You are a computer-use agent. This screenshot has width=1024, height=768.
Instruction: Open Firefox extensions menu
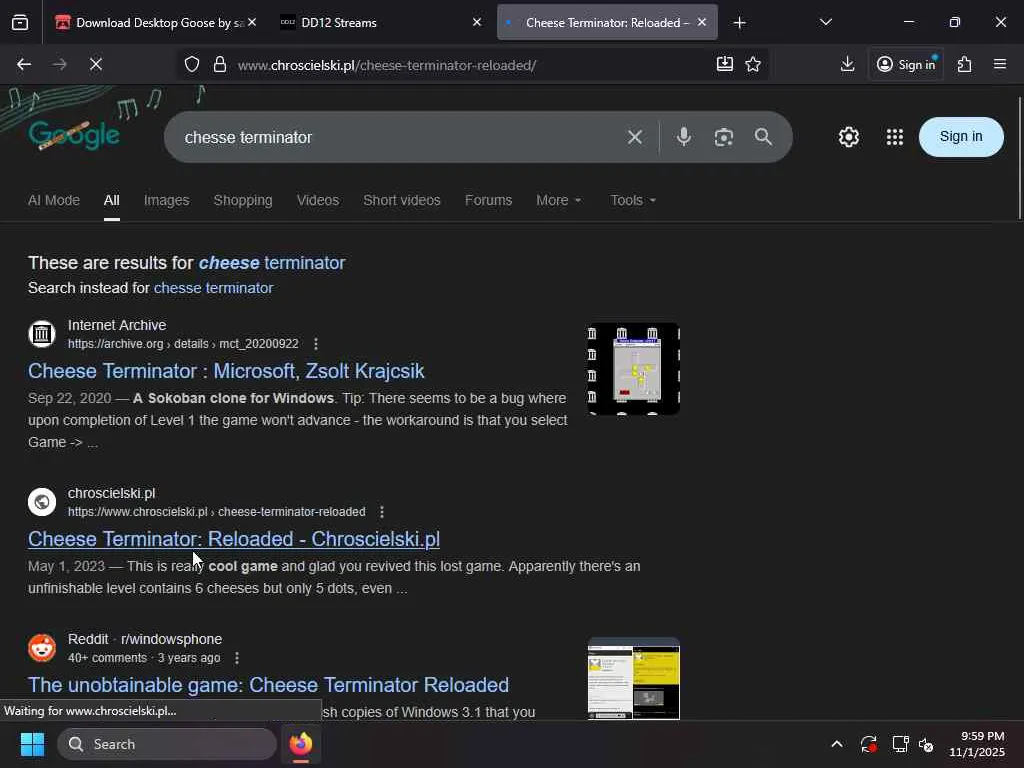tap(965, 64)
